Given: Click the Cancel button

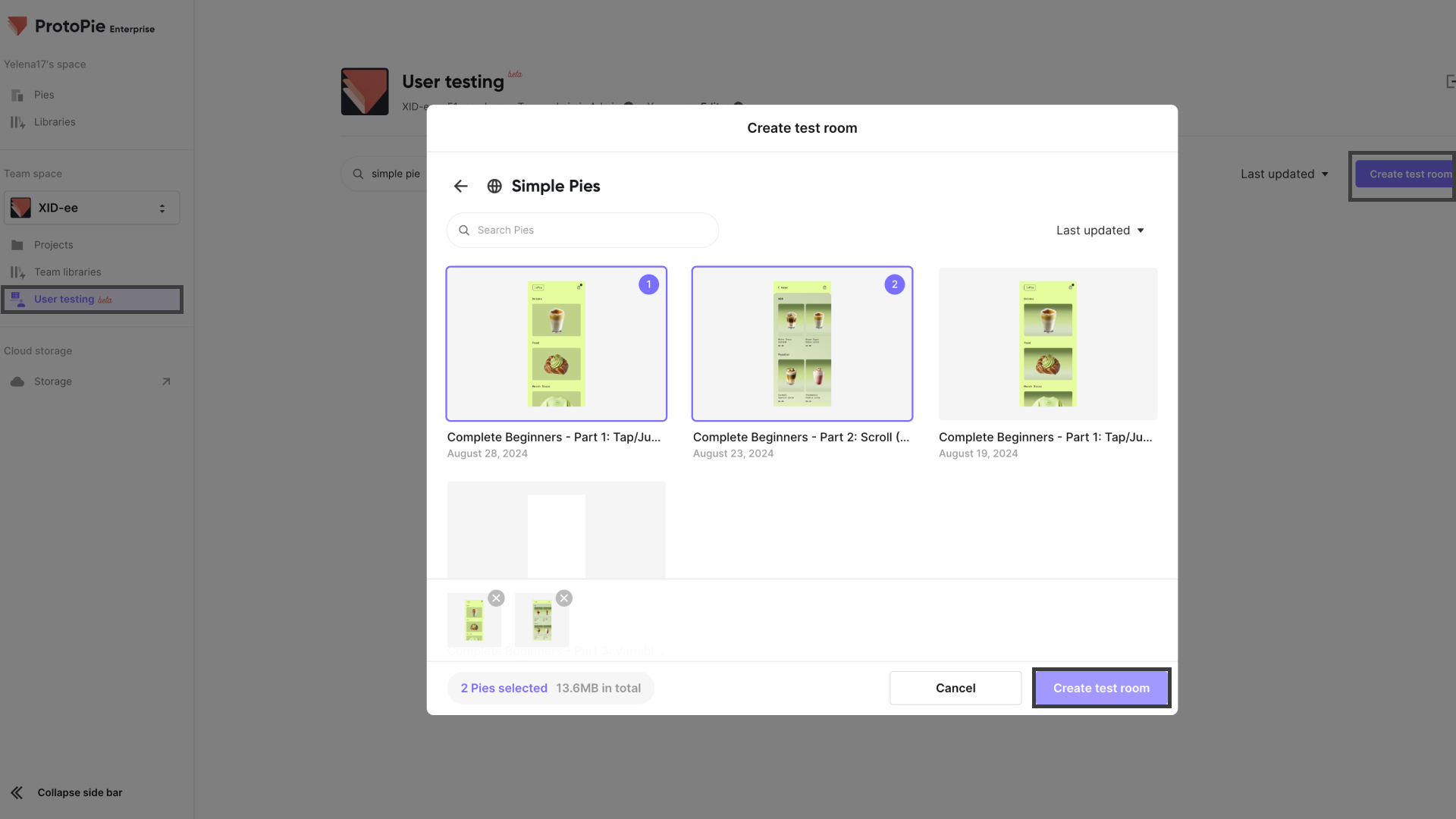Looking at the screenshot, I should 955,688.
